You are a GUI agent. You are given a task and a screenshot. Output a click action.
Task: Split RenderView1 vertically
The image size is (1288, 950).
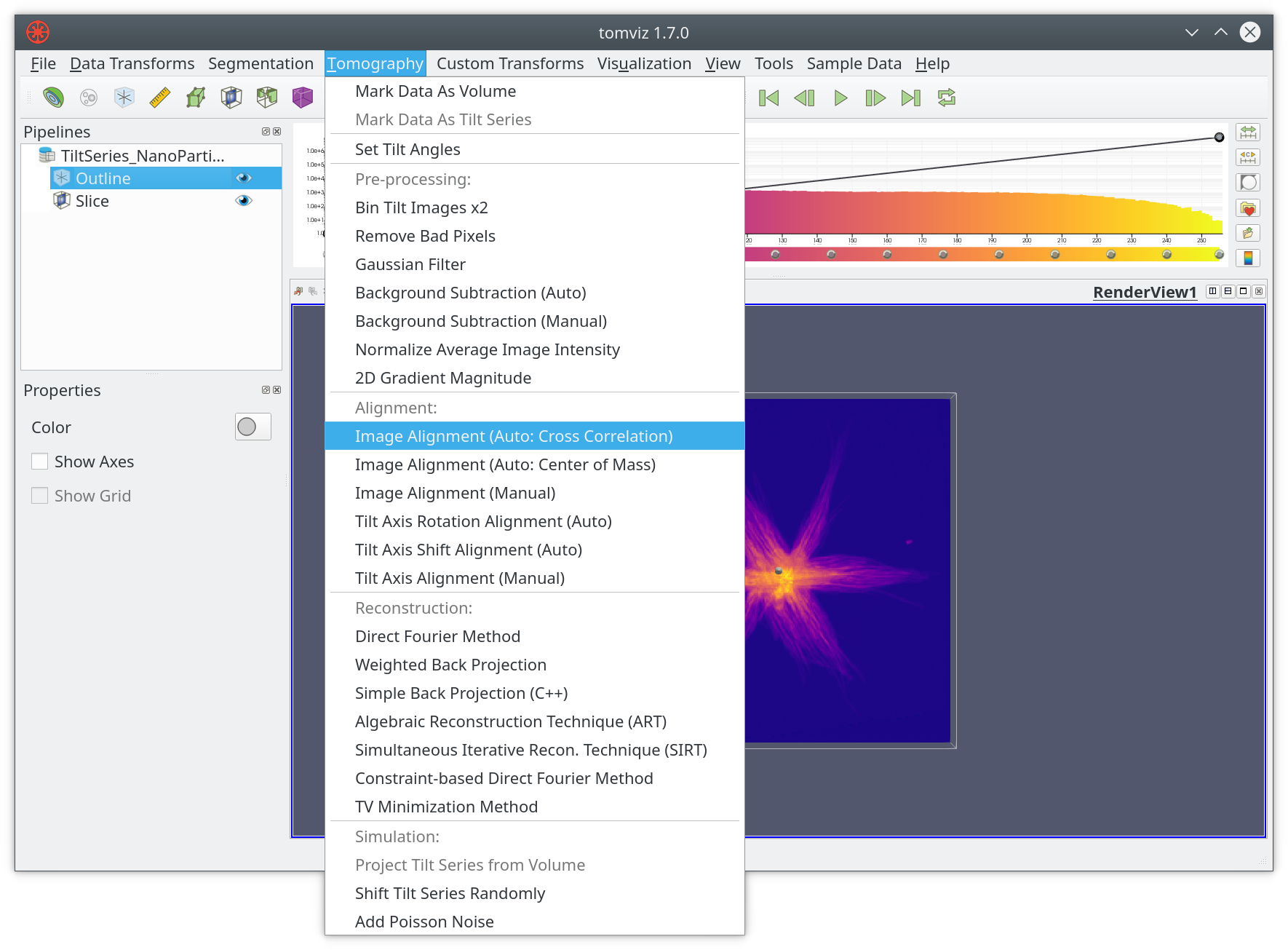[1228, 291]
